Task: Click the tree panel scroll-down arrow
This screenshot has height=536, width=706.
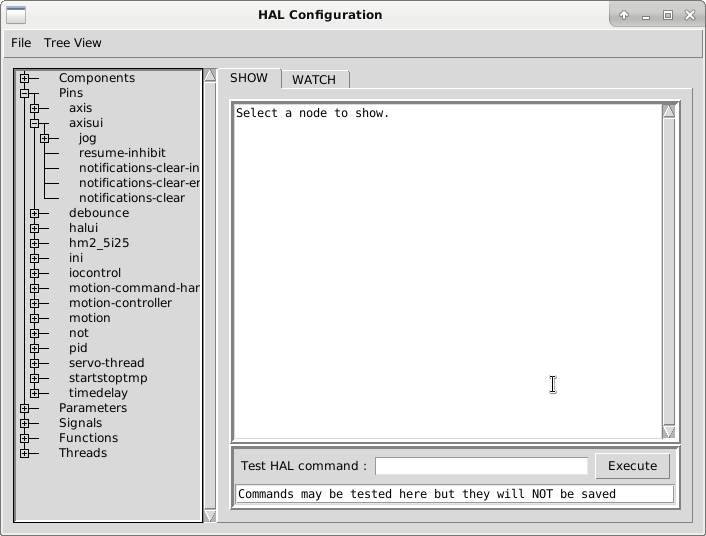Action: 210,515
